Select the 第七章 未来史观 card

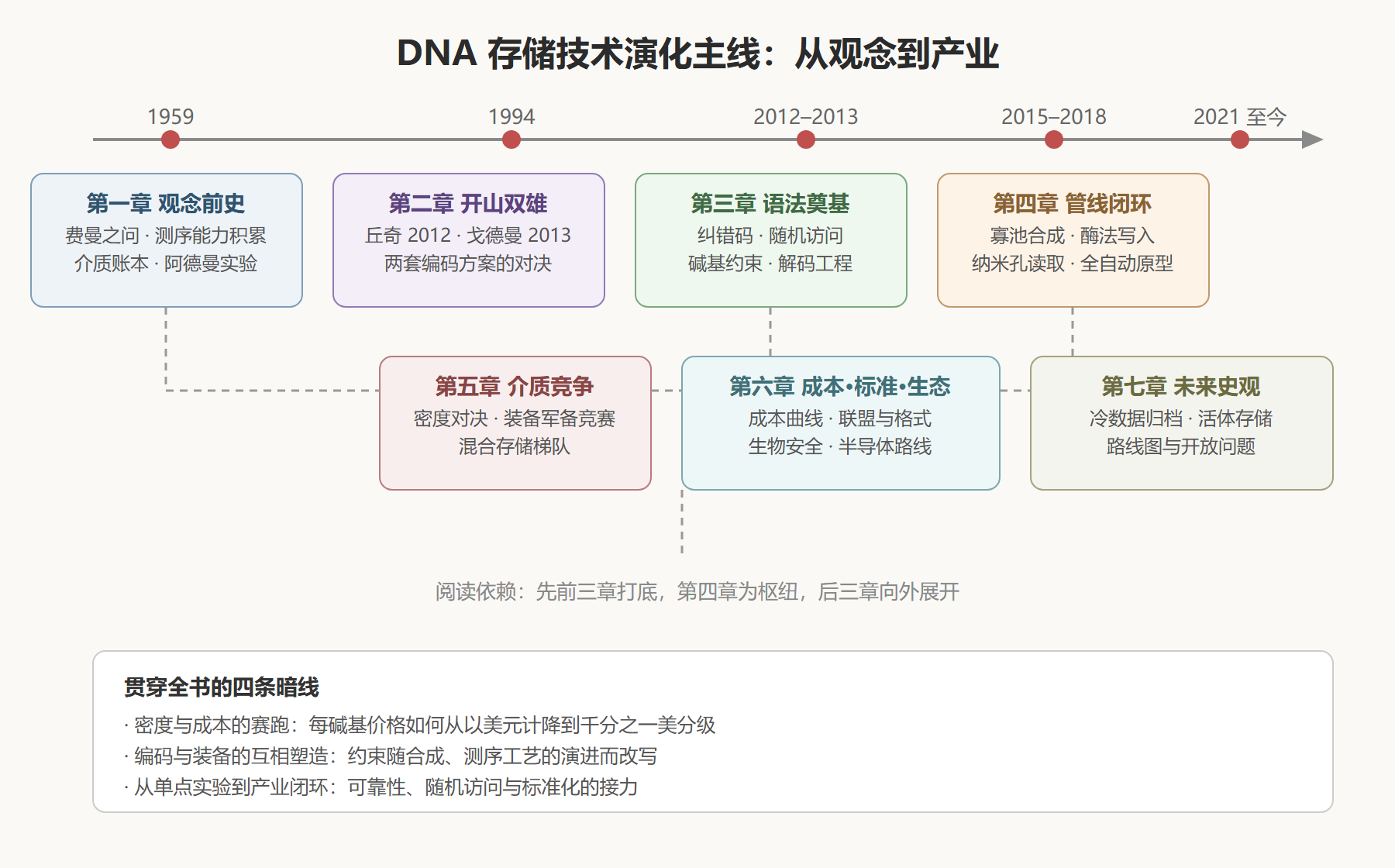click(1182, 423)
